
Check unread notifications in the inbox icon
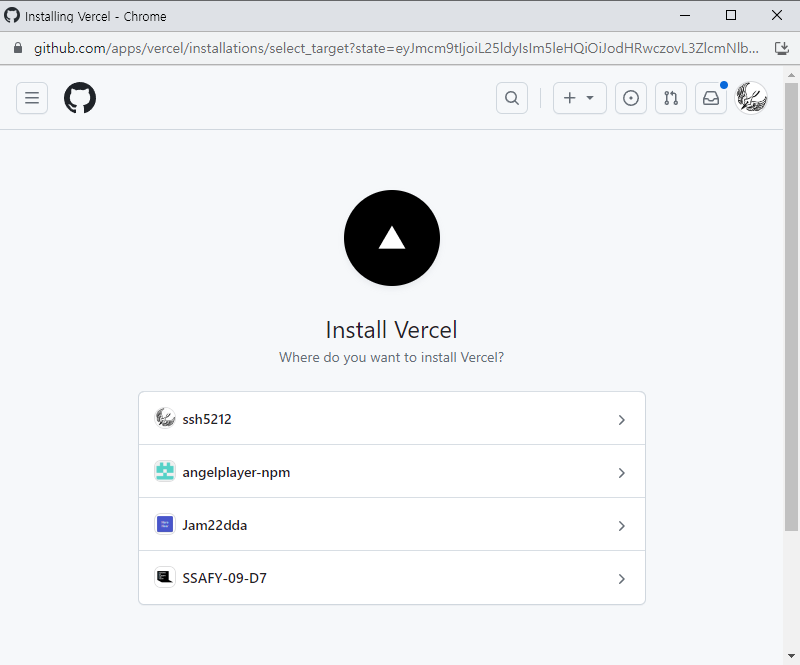[x=710, y=97]
